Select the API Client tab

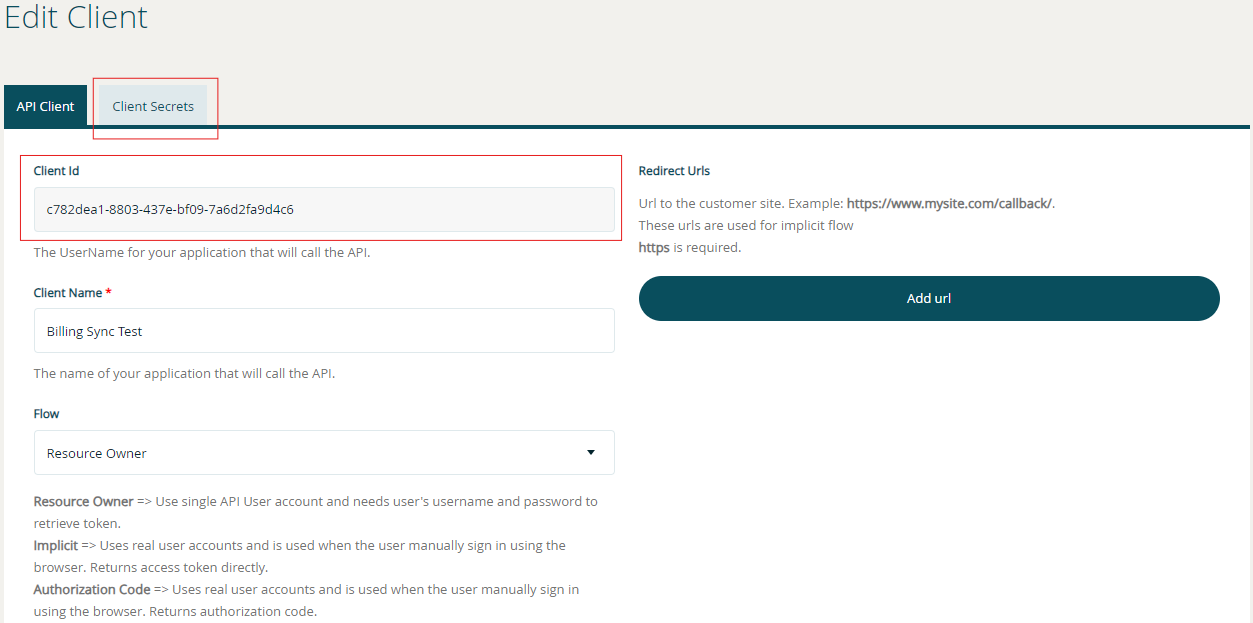(x=45, y=106)
